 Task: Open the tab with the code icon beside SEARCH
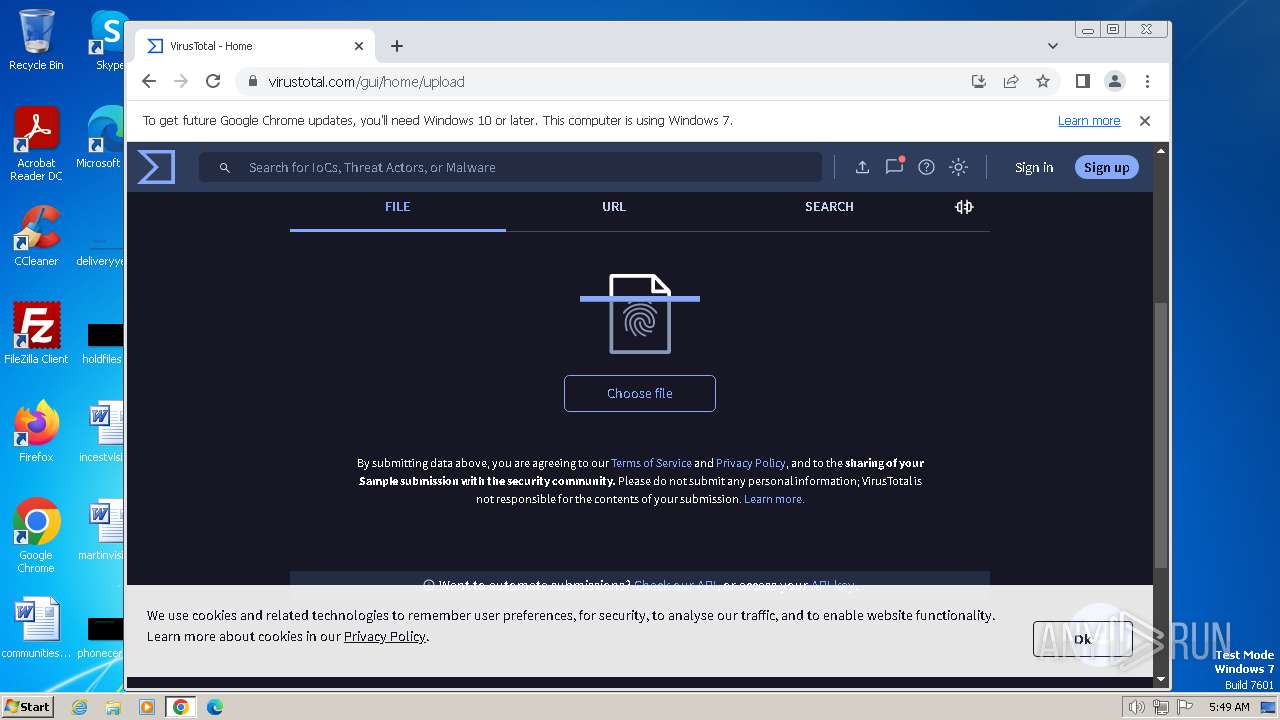pyautogui.click(x=964, y=207)
